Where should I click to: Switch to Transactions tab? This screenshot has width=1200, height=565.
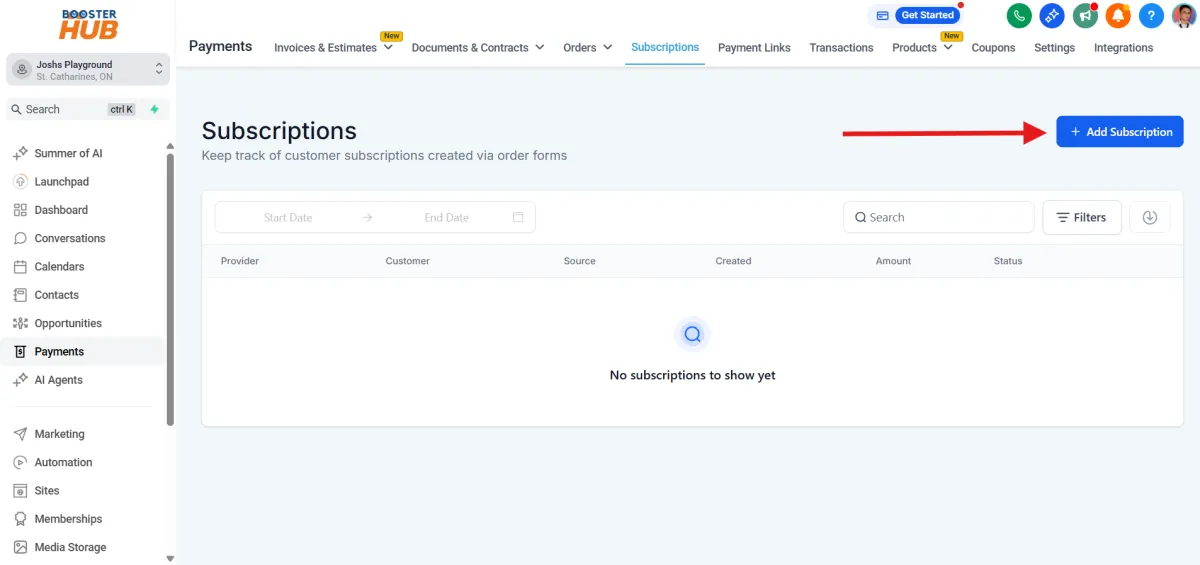pos(841,47)
